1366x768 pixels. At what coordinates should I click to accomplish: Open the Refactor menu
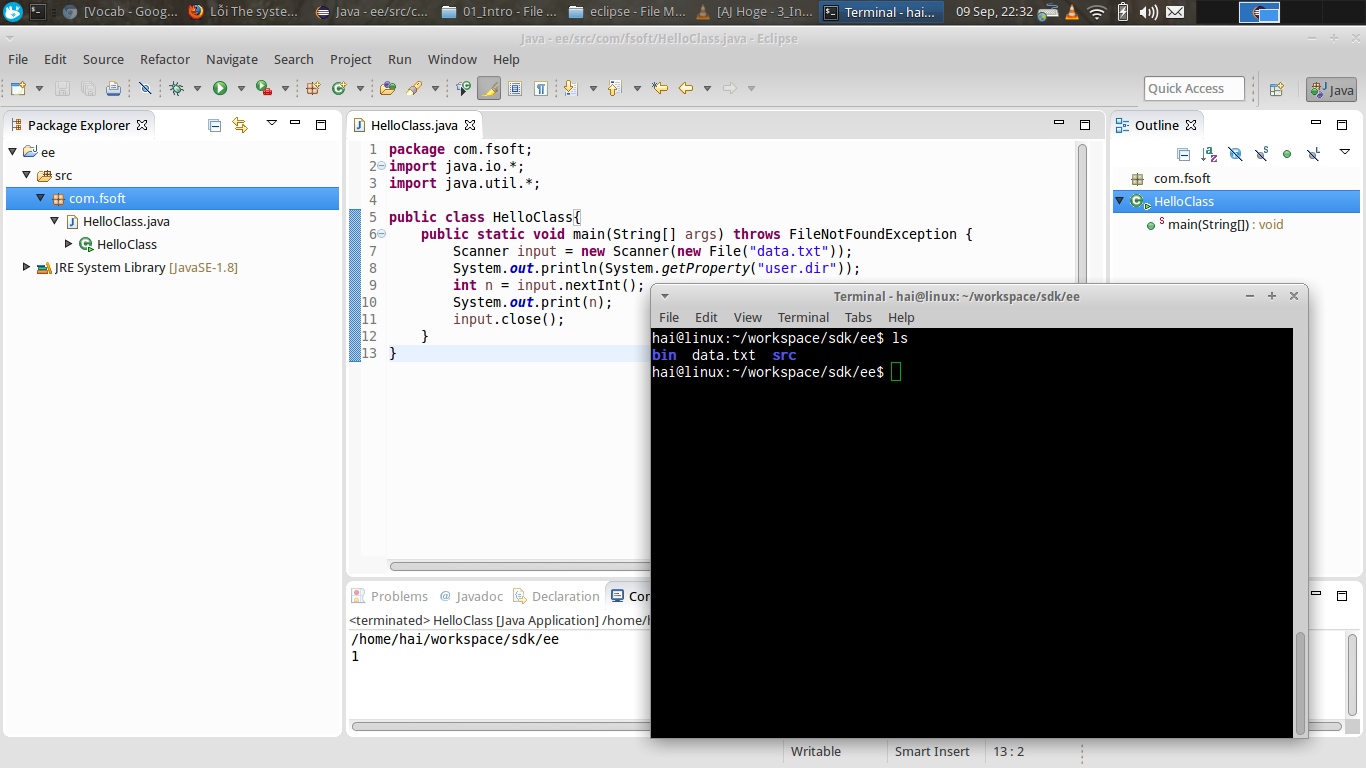(x=165, y=59)
